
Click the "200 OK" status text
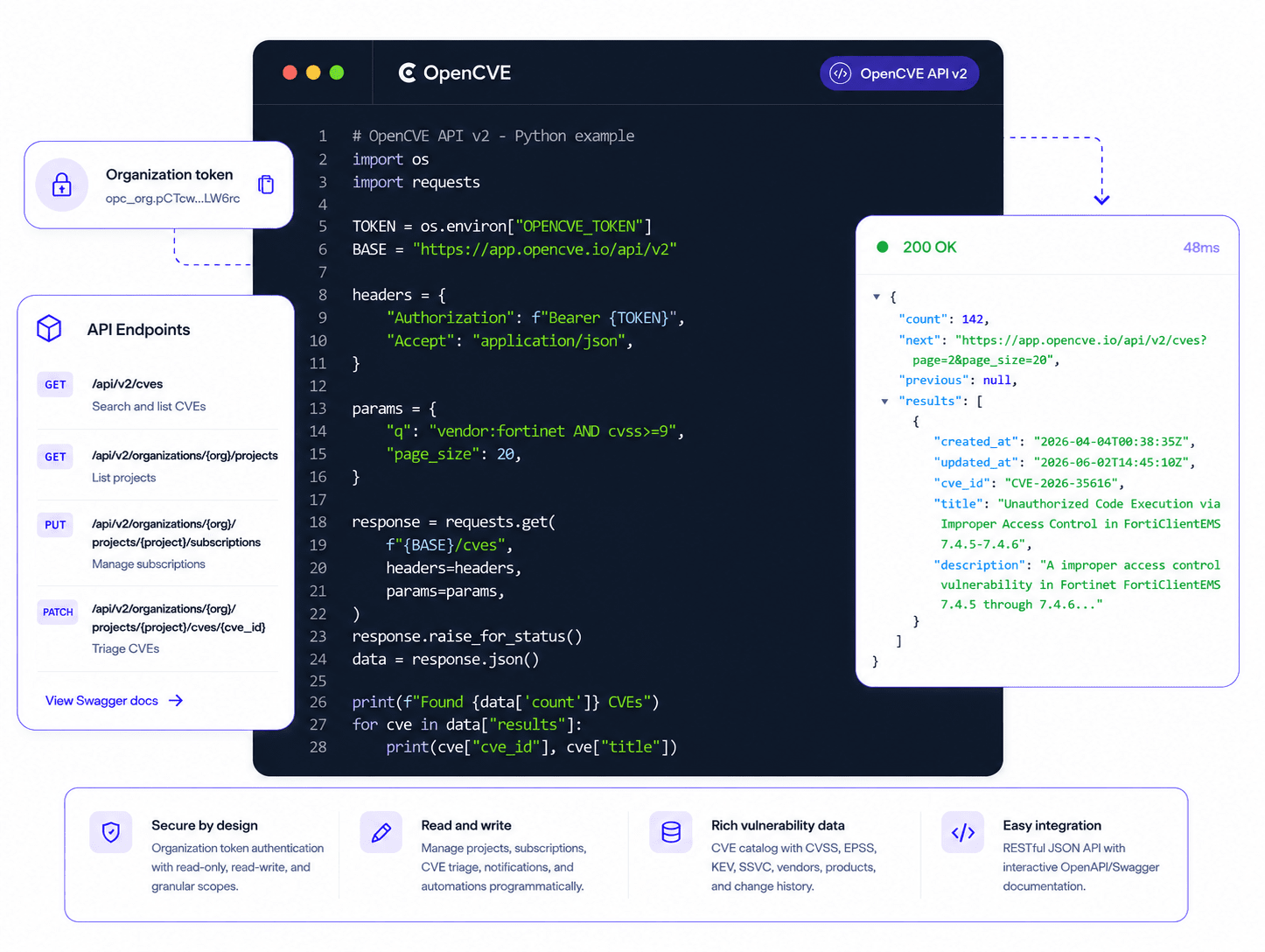930,247
